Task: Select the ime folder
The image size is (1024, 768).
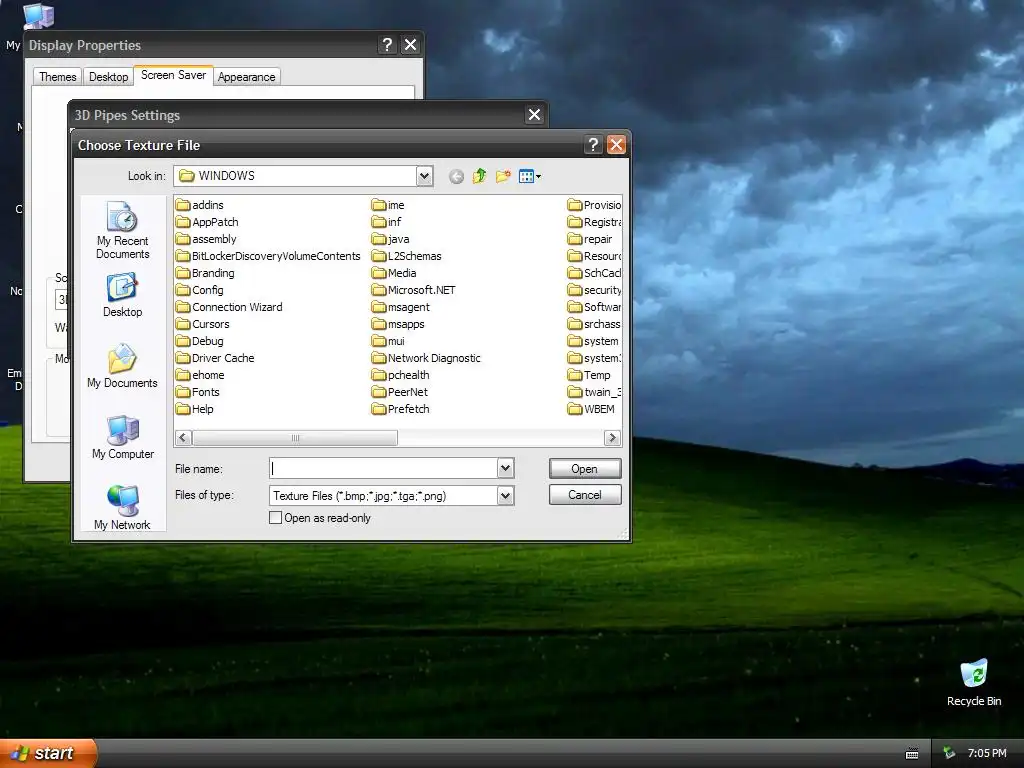Action: (x=388, y=205)
